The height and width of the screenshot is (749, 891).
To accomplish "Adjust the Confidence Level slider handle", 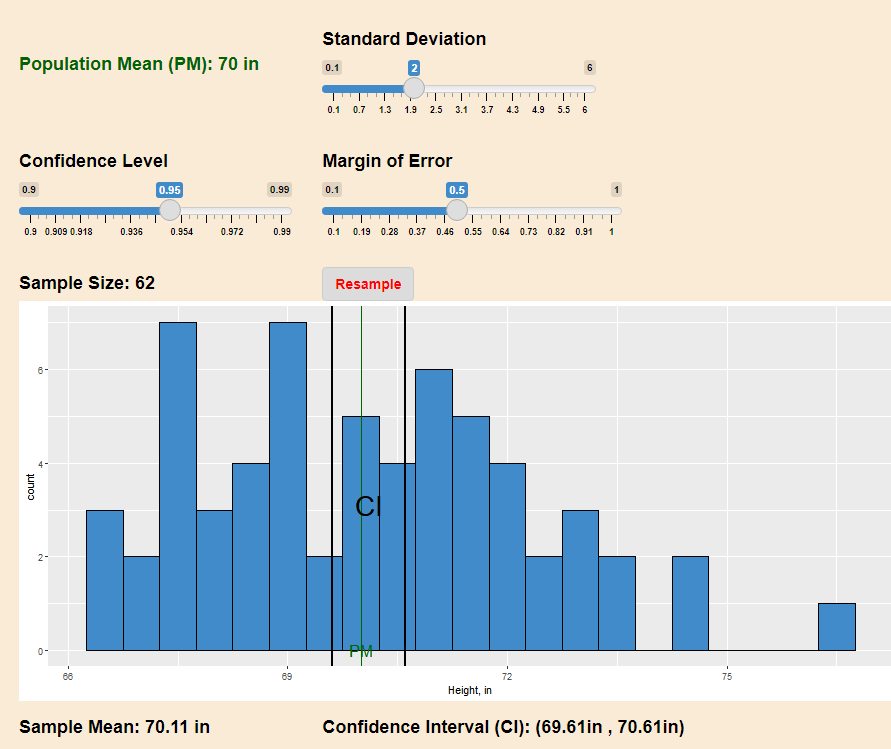I will pos(170,210).
